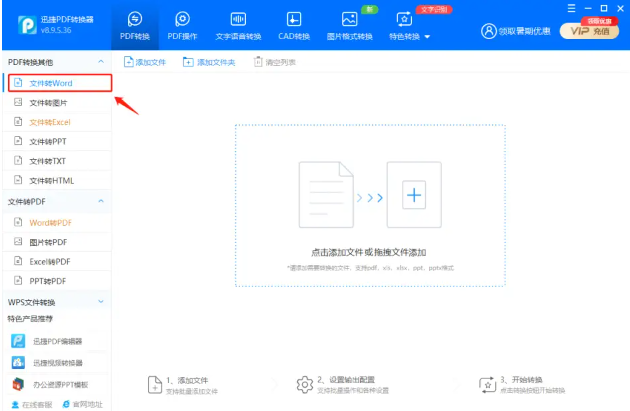Open the CAD转换 tab

point(294,25)
